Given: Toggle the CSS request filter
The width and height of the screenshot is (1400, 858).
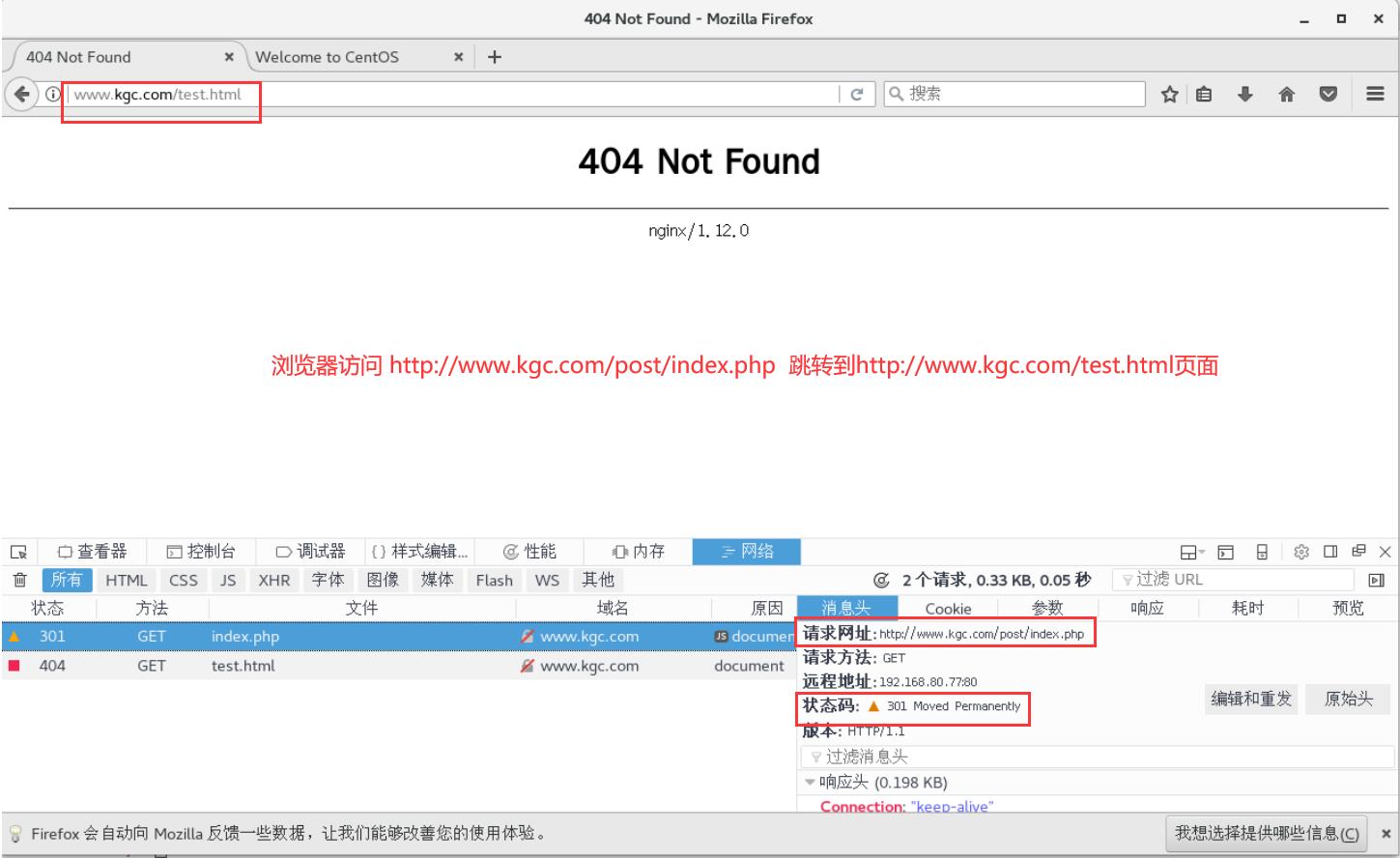Looking at the screenshot, I should pos(184,580).
